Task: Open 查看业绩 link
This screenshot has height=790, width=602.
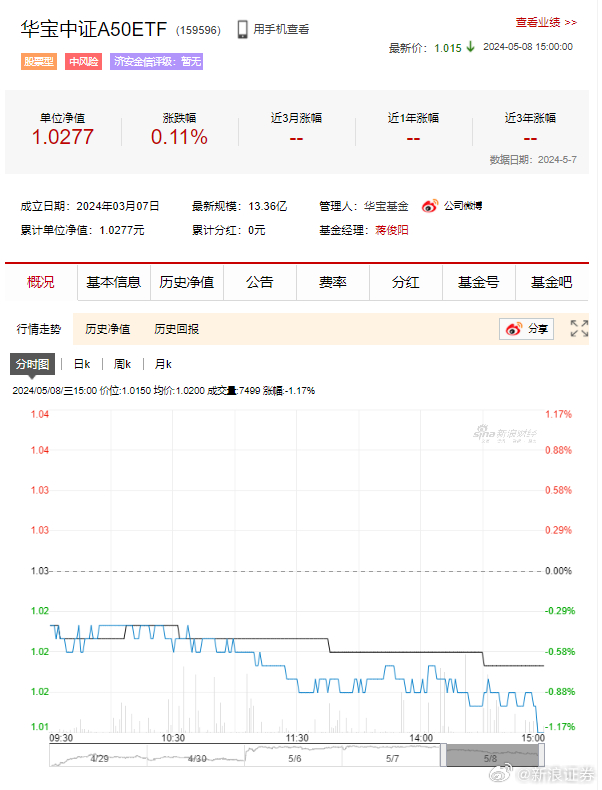Action: coord(546,23)
